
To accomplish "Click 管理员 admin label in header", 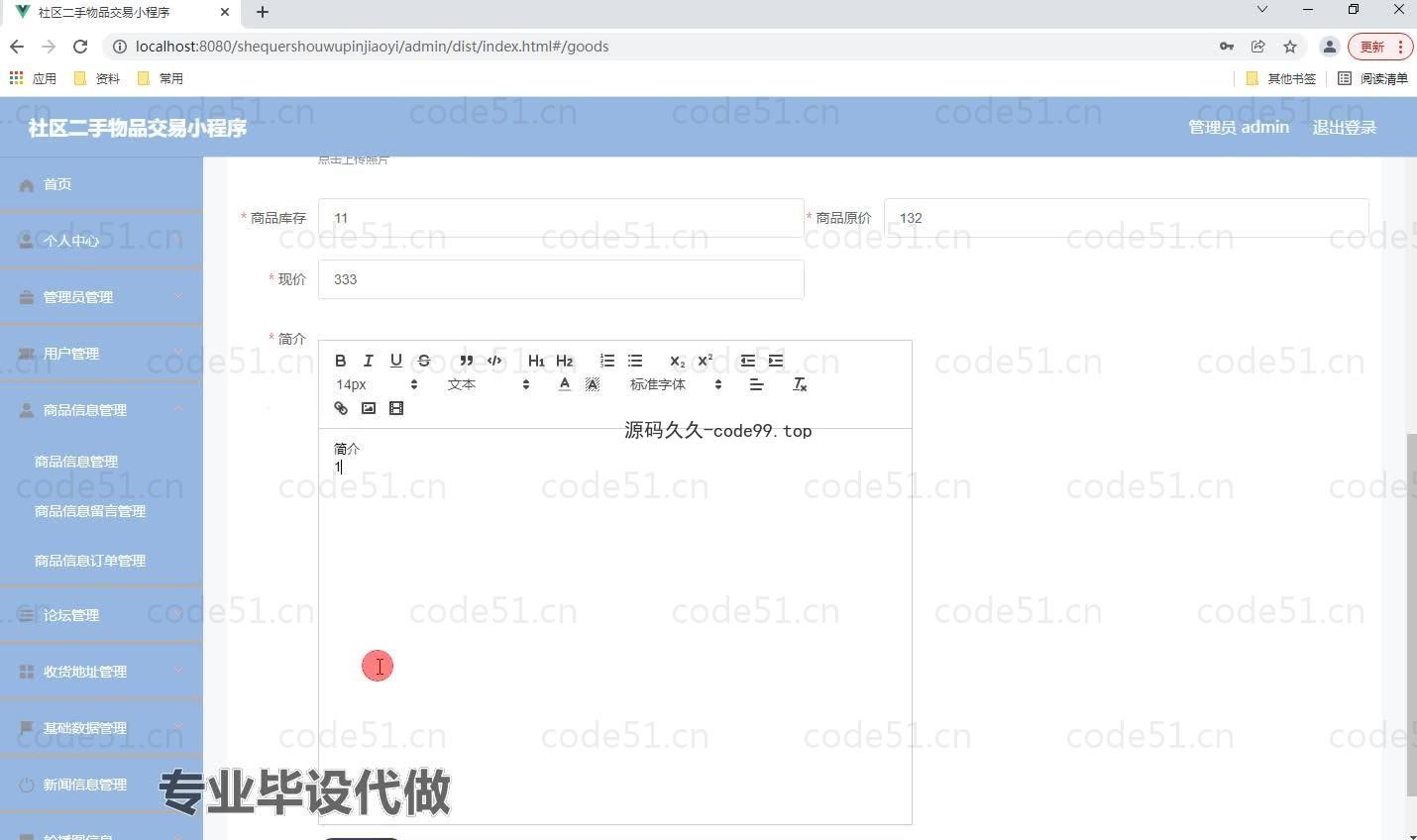I will [1239, 127].
